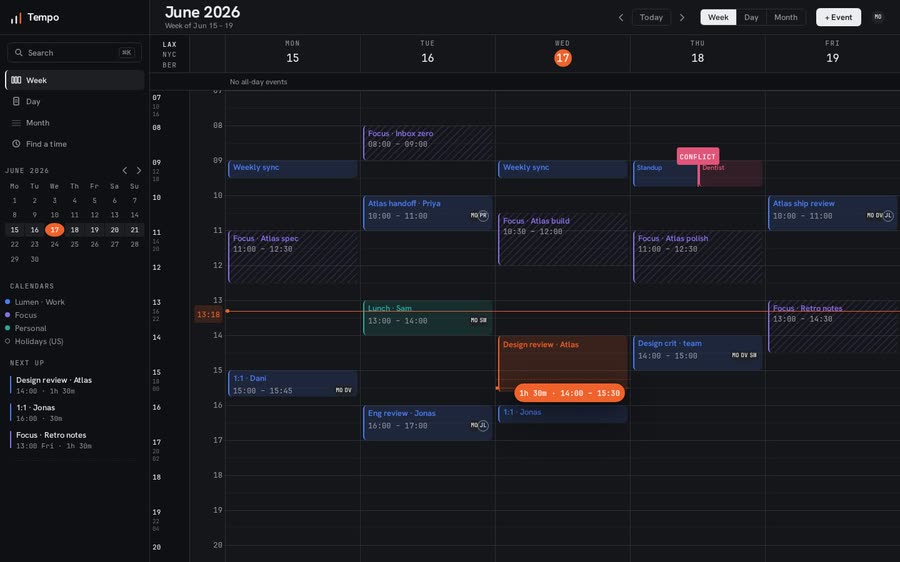Click the Tempo logo icon

(16, 18)
